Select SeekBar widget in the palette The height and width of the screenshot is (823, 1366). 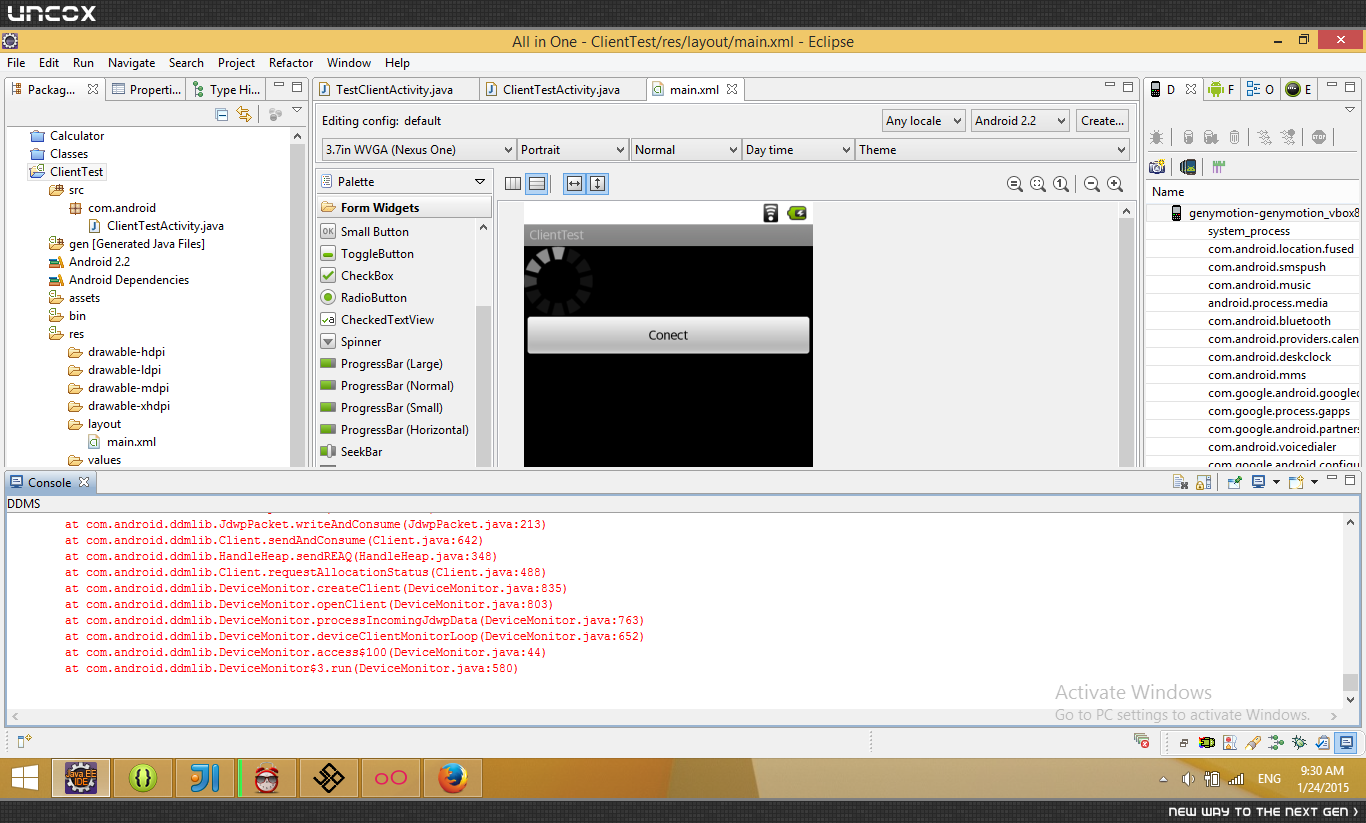pos(361,452)
